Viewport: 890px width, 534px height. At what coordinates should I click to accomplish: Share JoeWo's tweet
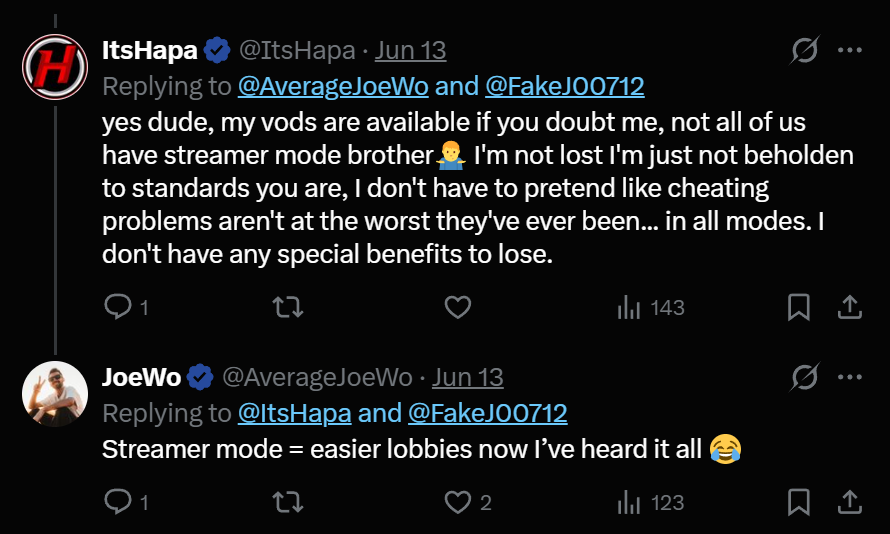(x=850, y=502)
